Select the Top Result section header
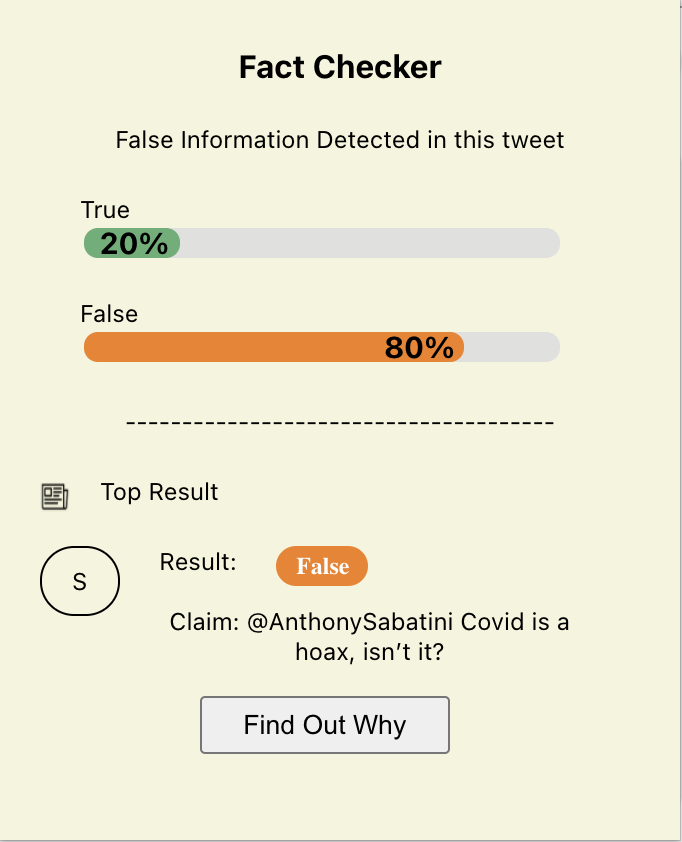Image resolution: width=682 pixels, height=842 pixels. pyautogui.click(x=159, y=492)
